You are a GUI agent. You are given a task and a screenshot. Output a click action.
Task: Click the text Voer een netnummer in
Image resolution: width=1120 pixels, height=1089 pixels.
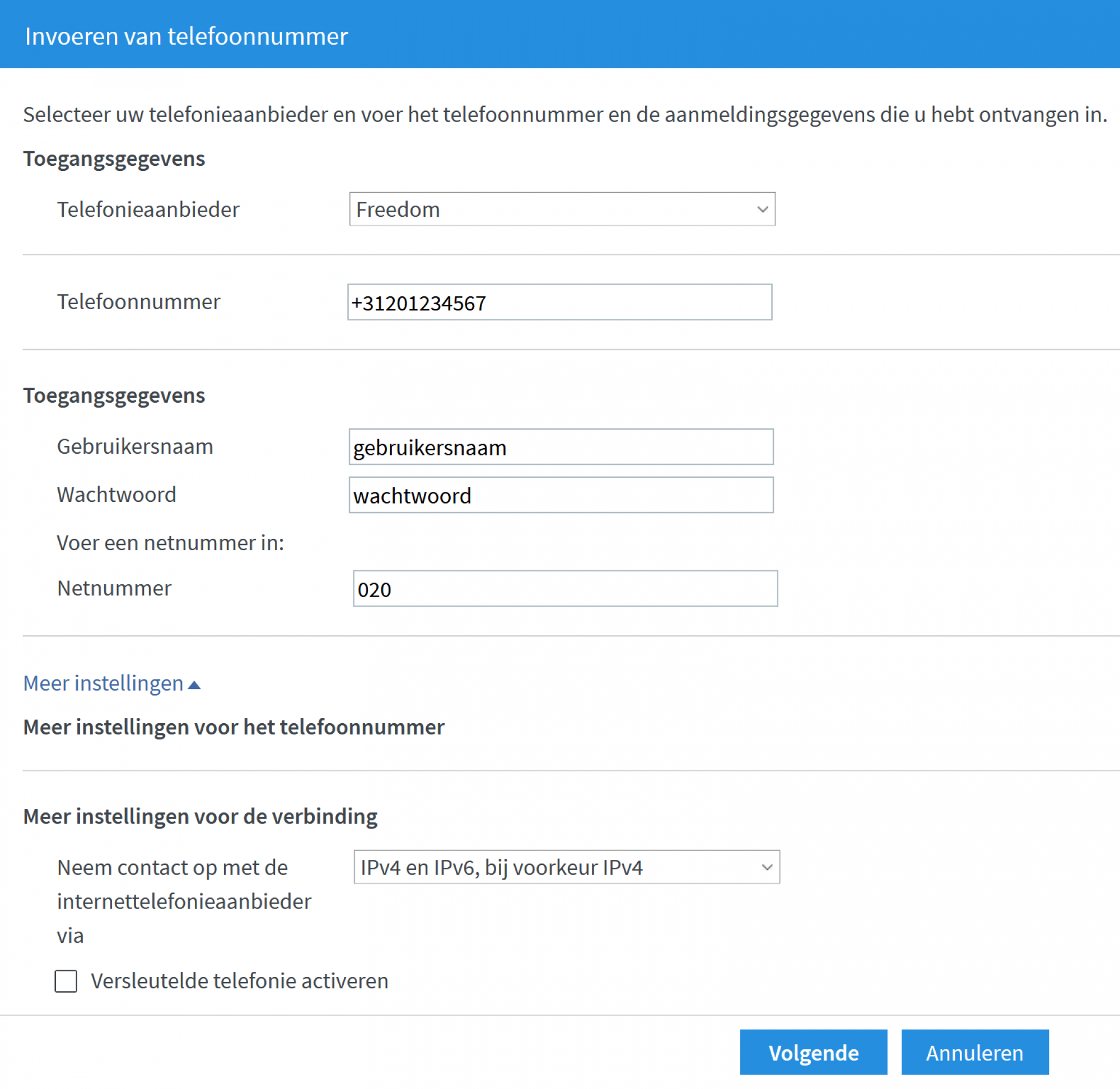tap(170, 542)
